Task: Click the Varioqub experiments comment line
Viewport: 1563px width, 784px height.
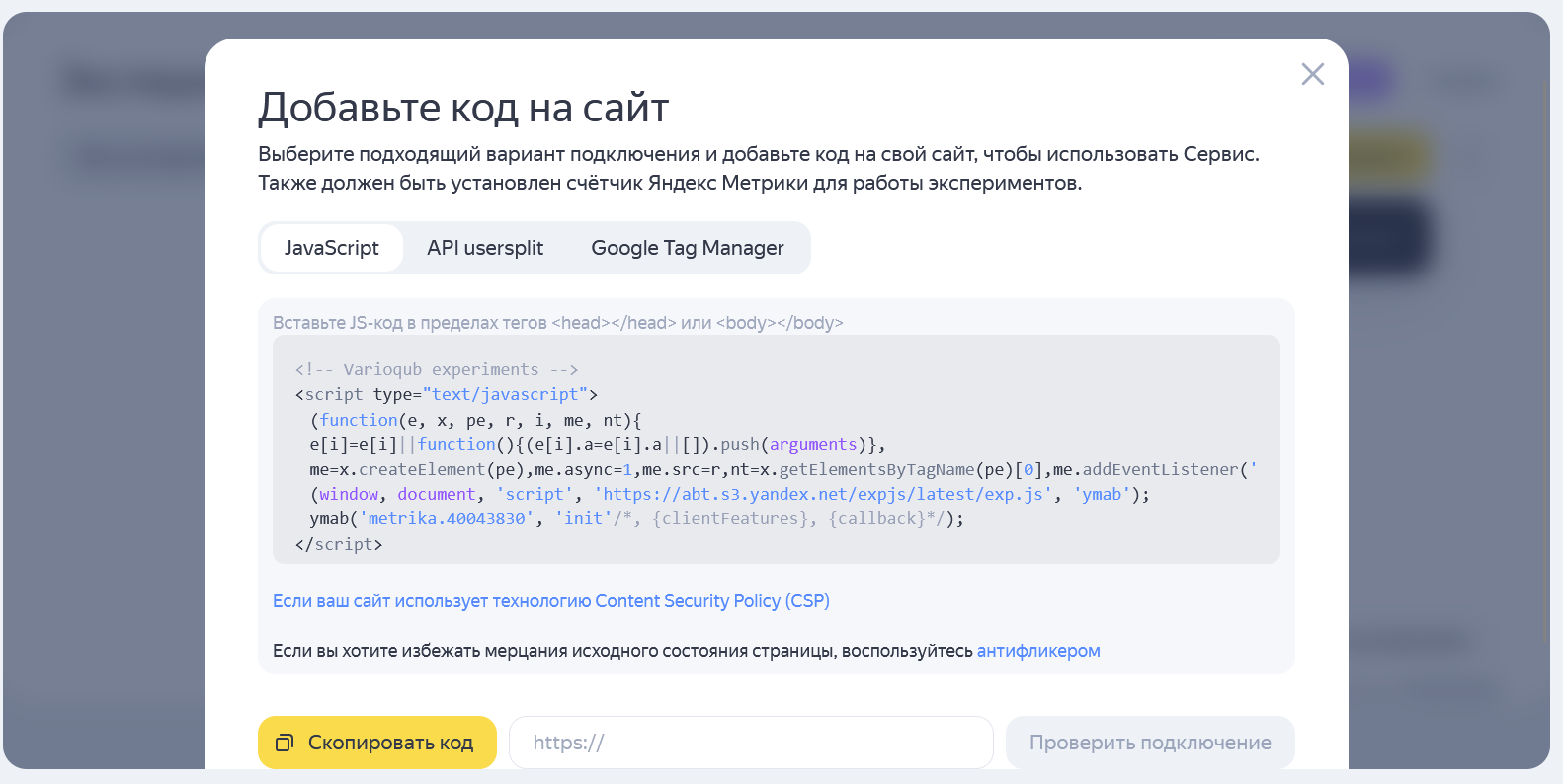Action: tap(436, 369)
